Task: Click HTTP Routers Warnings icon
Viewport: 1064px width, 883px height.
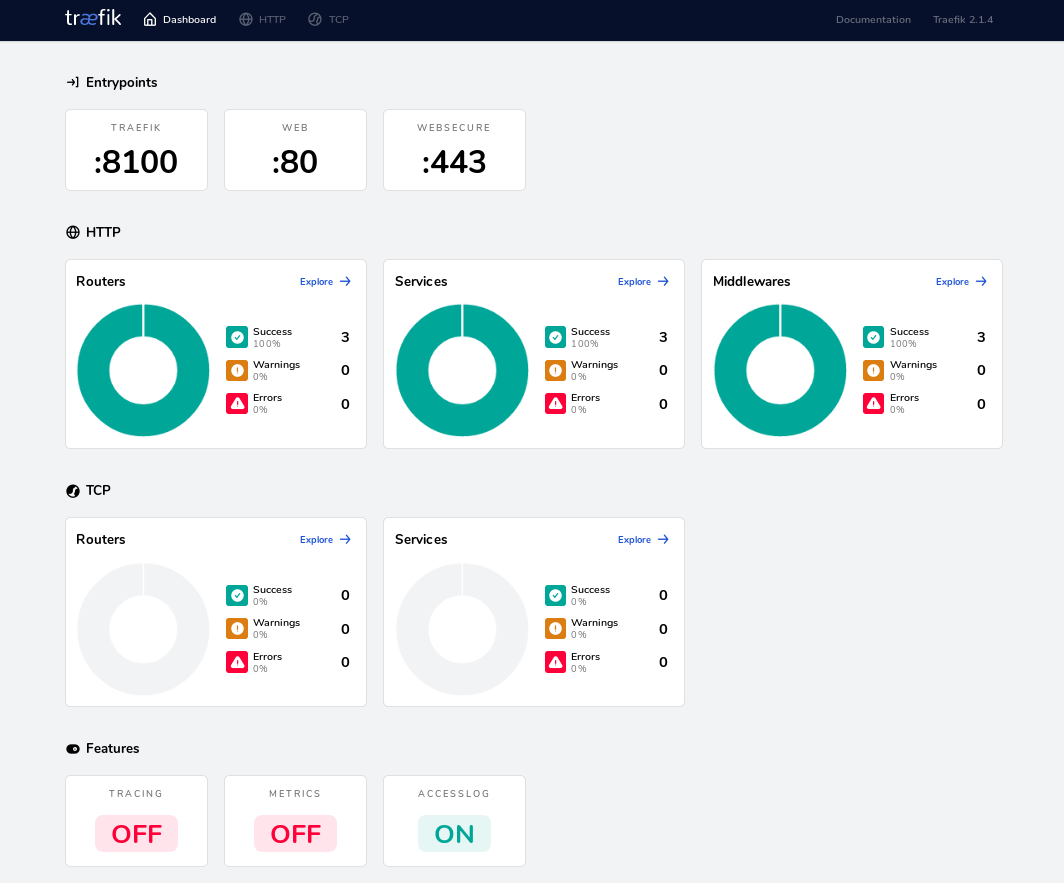Action: pos(237,371)
